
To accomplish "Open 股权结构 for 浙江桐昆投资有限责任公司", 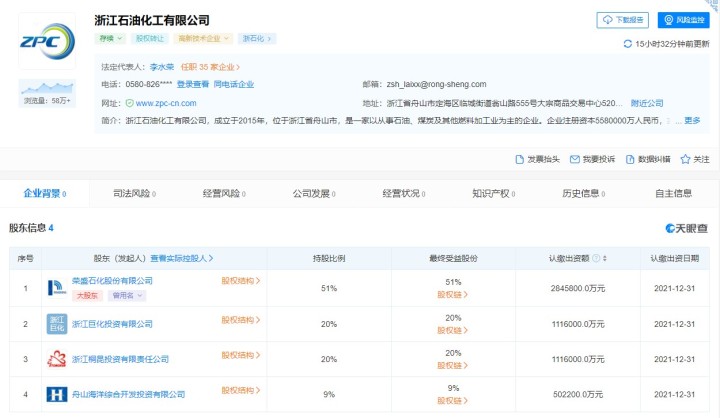I will (241, 355).
